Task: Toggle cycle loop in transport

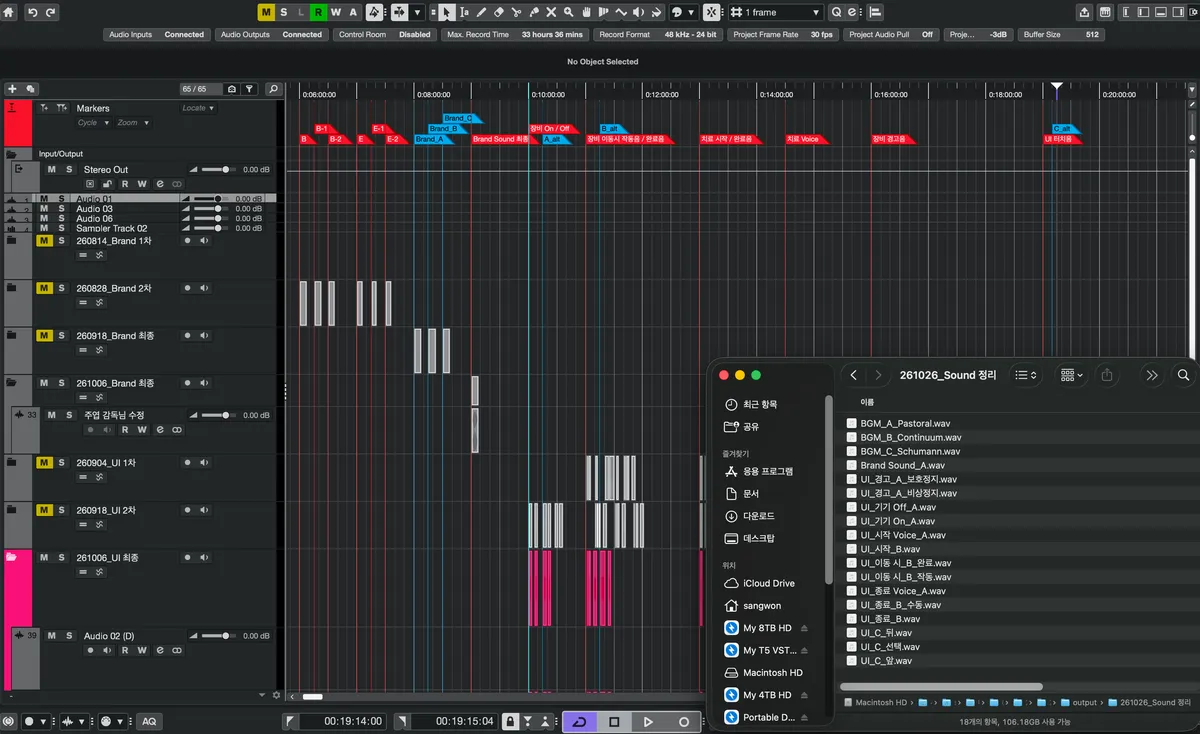Action: (x=581, y=721)
